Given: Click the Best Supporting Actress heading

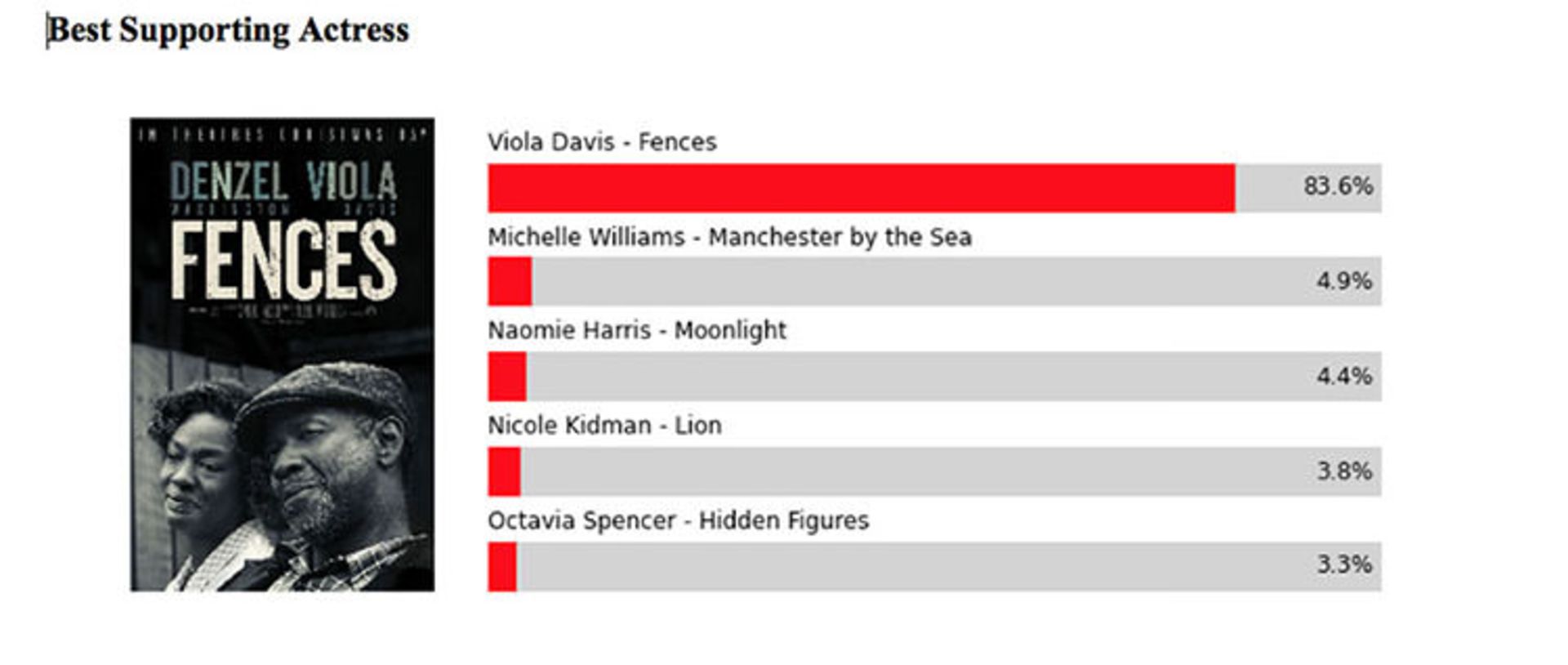Looking at the screenshot, I should (x=229, y=30).
